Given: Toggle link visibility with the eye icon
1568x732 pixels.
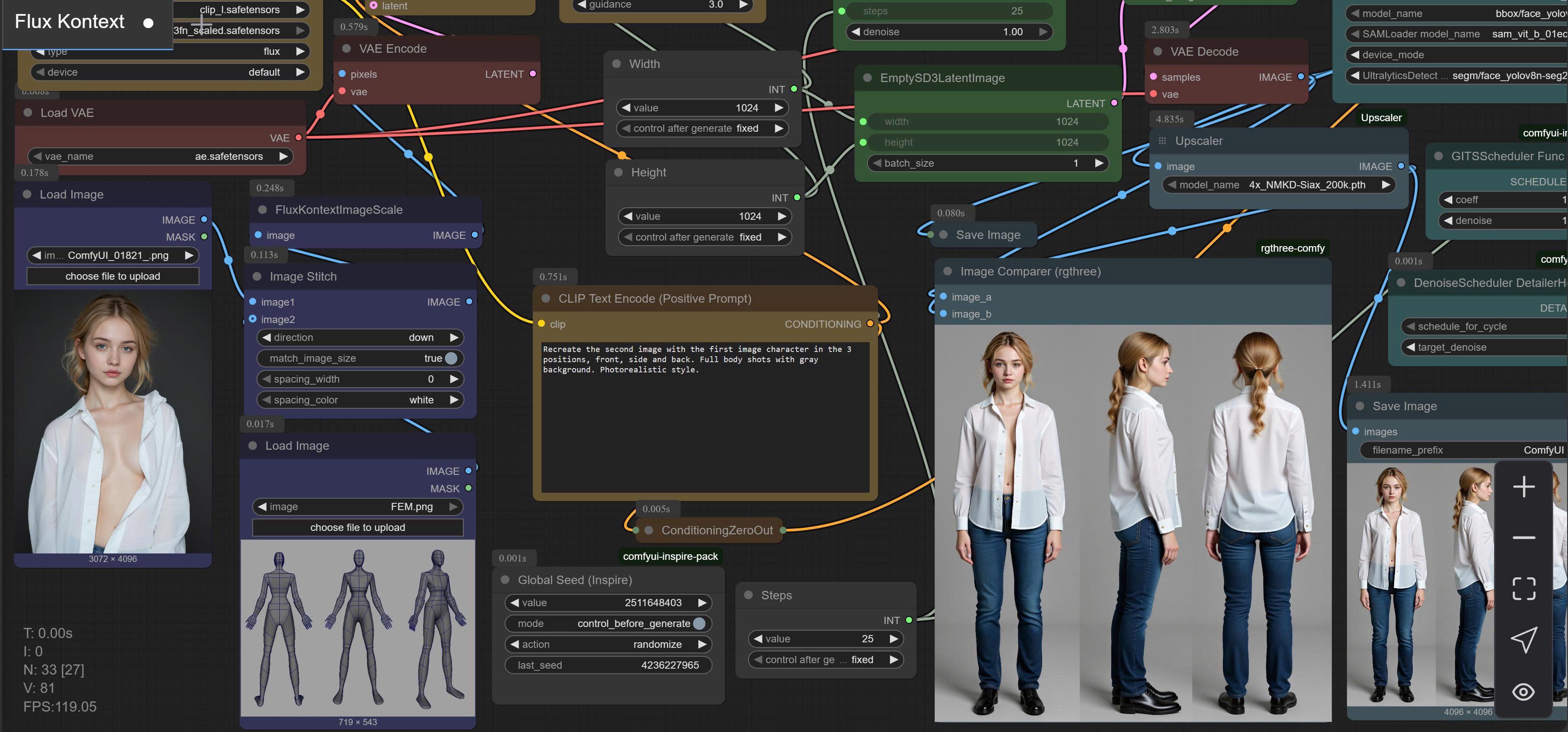Looking at the screenshot, I should click(x=1523, y=692).
